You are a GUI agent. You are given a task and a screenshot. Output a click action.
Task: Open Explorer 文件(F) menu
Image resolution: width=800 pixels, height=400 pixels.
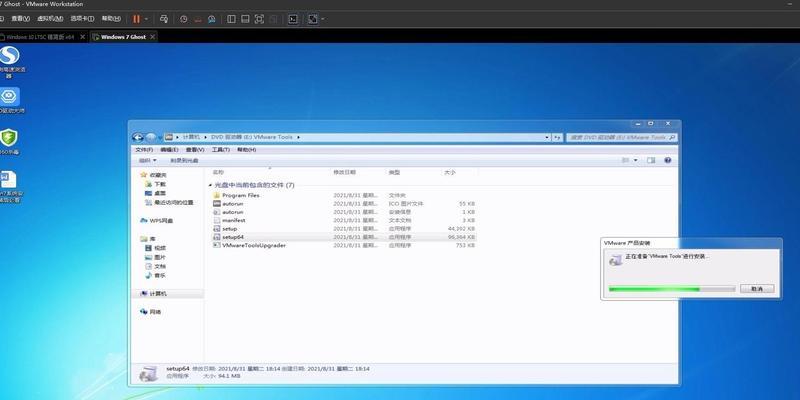tap(144, 150)
